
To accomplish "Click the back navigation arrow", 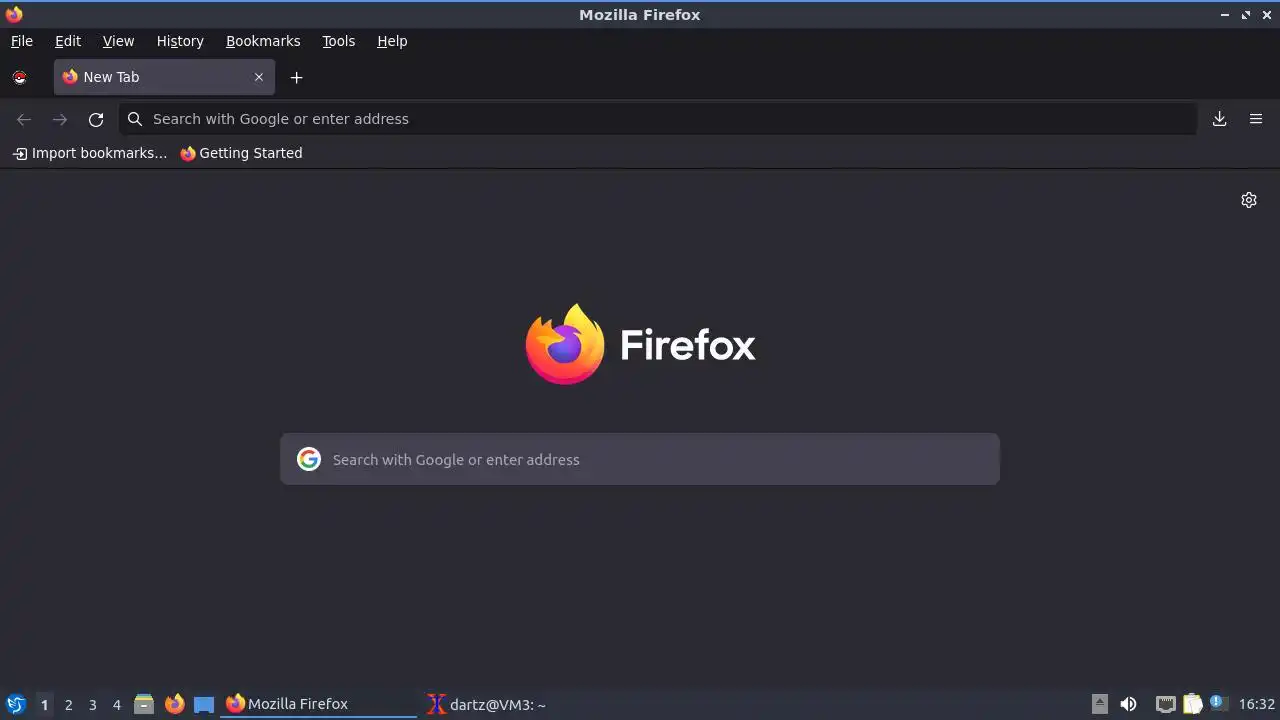I will [x=24, y=119].
